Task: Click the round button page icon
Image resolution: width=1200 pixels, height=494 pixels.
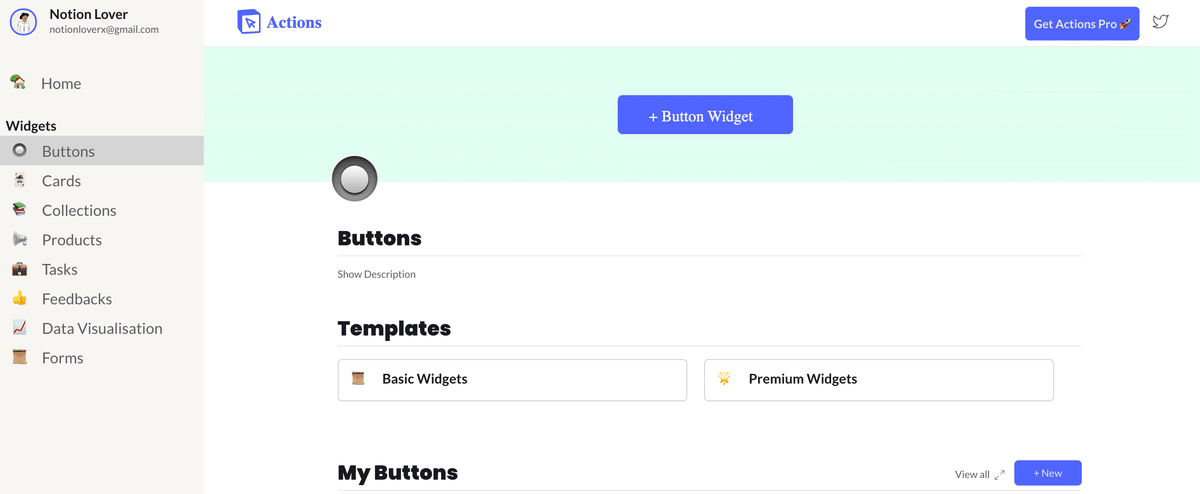Action: [x=354, y=179]
